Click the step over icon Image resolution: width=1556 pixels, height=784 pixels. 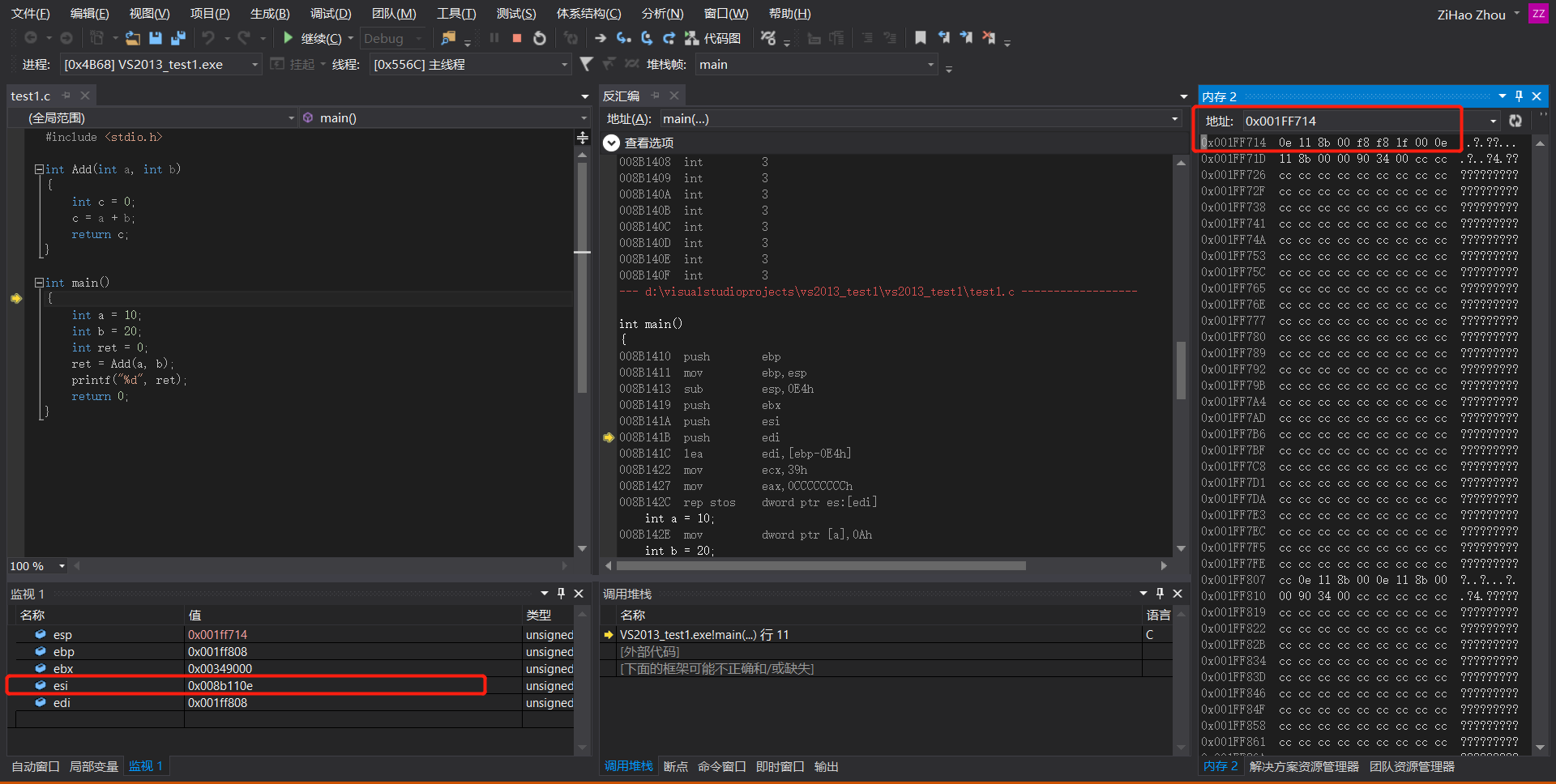(x=646, y=38)
